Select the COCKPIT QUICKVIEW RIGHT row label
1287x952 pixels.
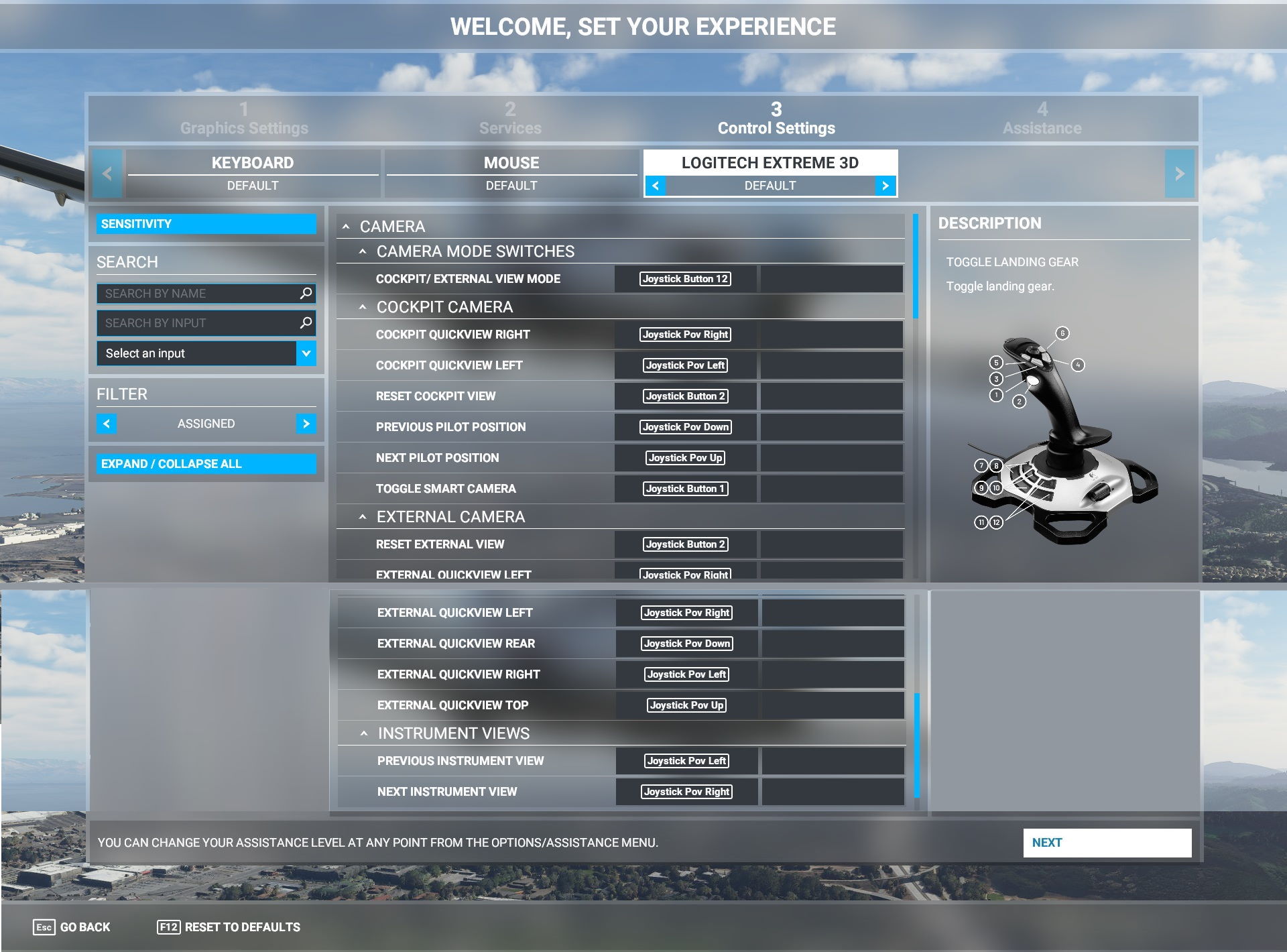[452, 335]
